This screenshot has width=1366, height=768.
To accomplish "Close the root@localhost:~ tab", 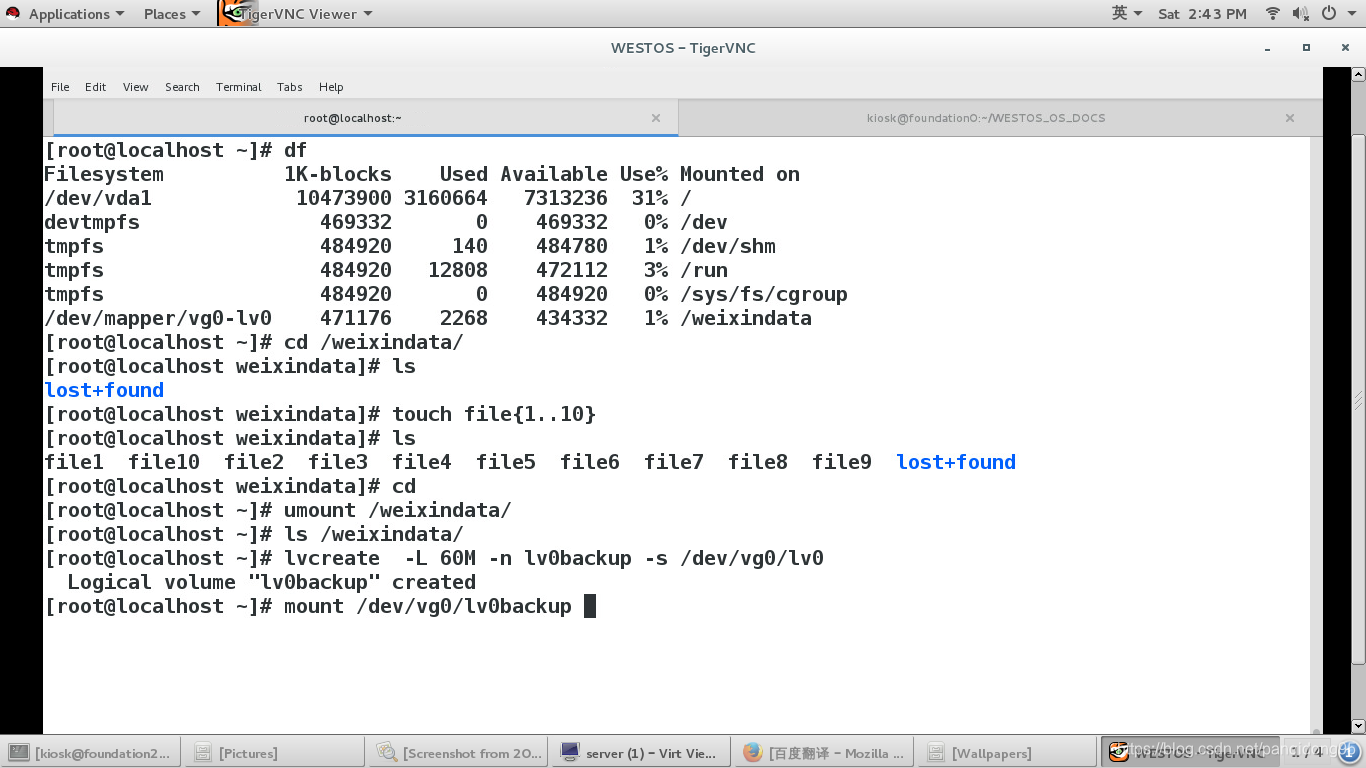I will [656, 118].
